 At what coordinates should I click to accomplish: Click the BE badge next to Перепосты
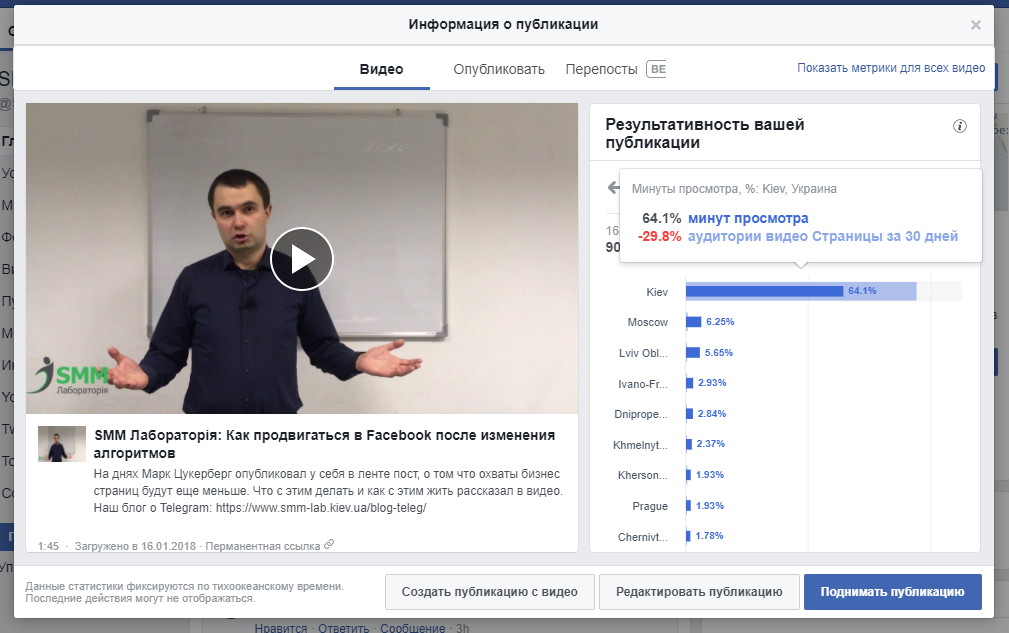[x=656, y=69]
